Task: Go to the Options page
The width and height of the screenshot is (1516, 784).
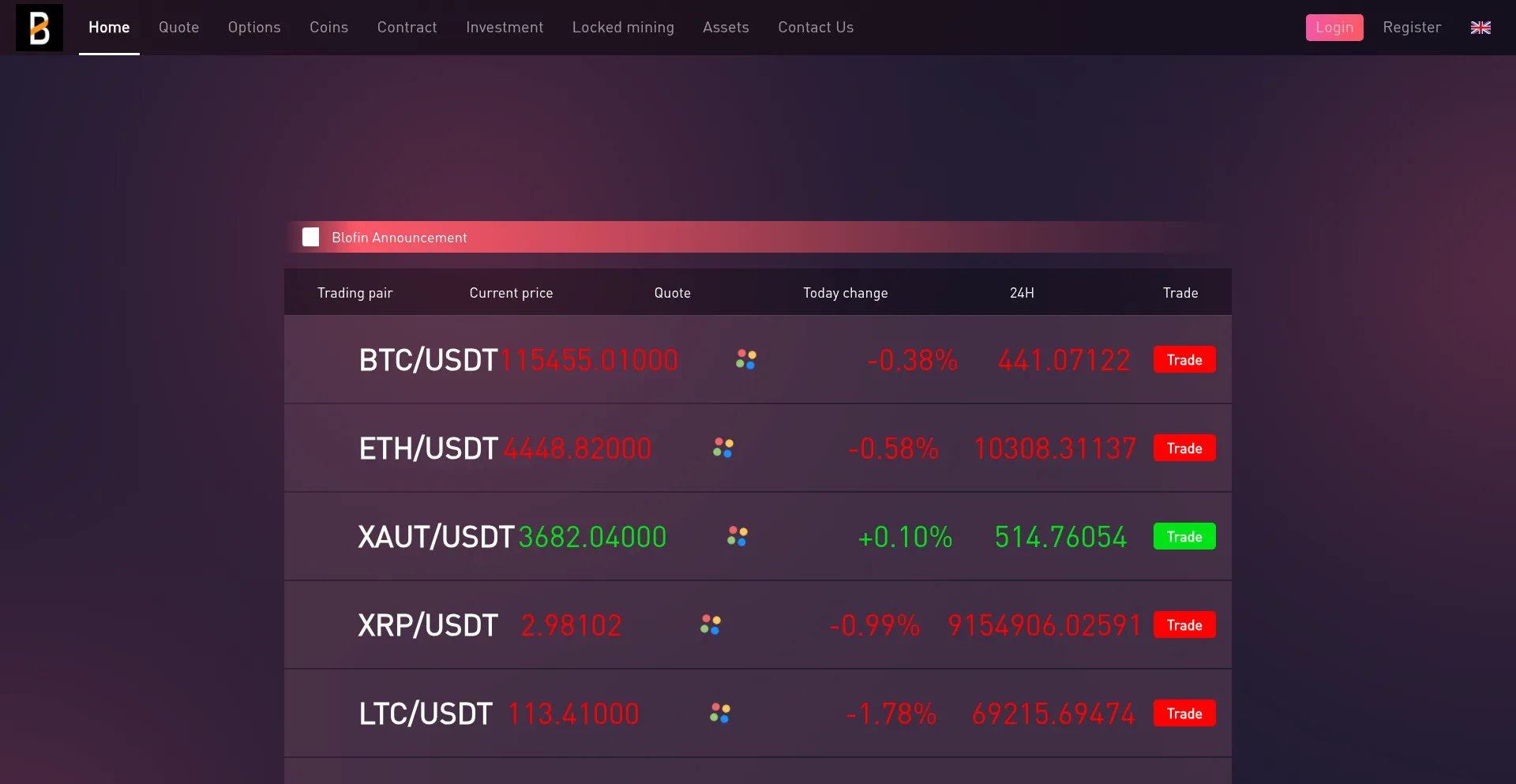Action: [254, 28]
